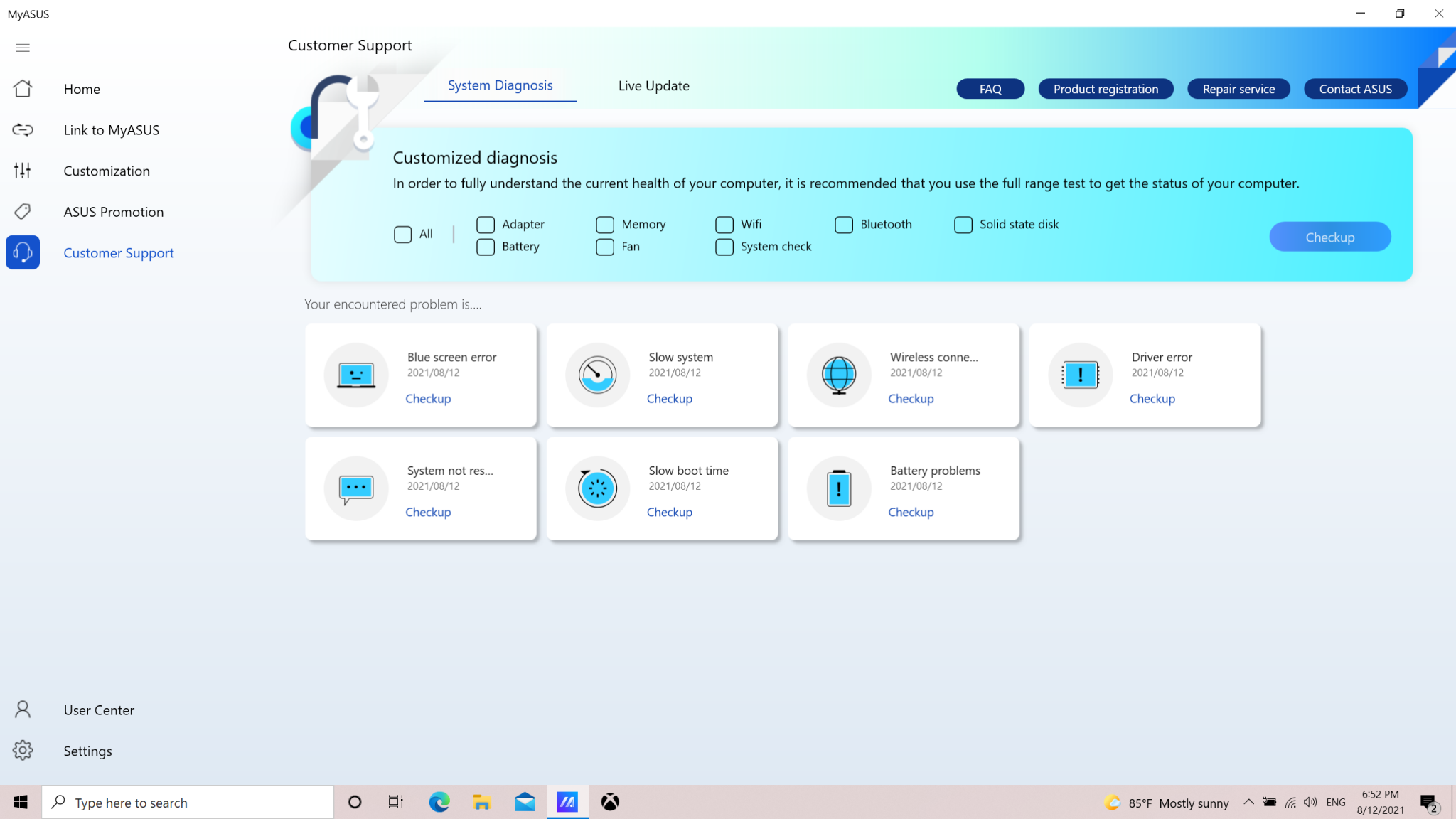
Task: Check the All diagnosis checkbox
Action: (x=402, y=234)
